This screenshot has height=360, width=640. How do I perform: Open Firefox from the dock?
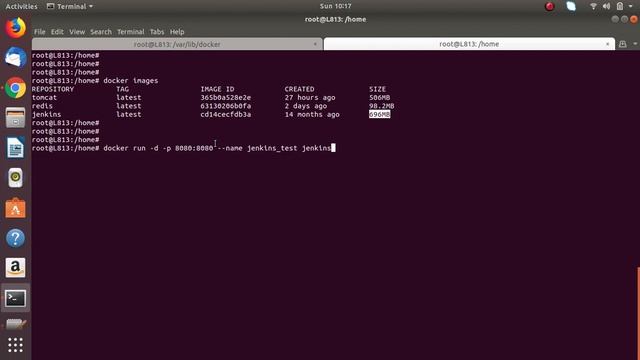16,28
